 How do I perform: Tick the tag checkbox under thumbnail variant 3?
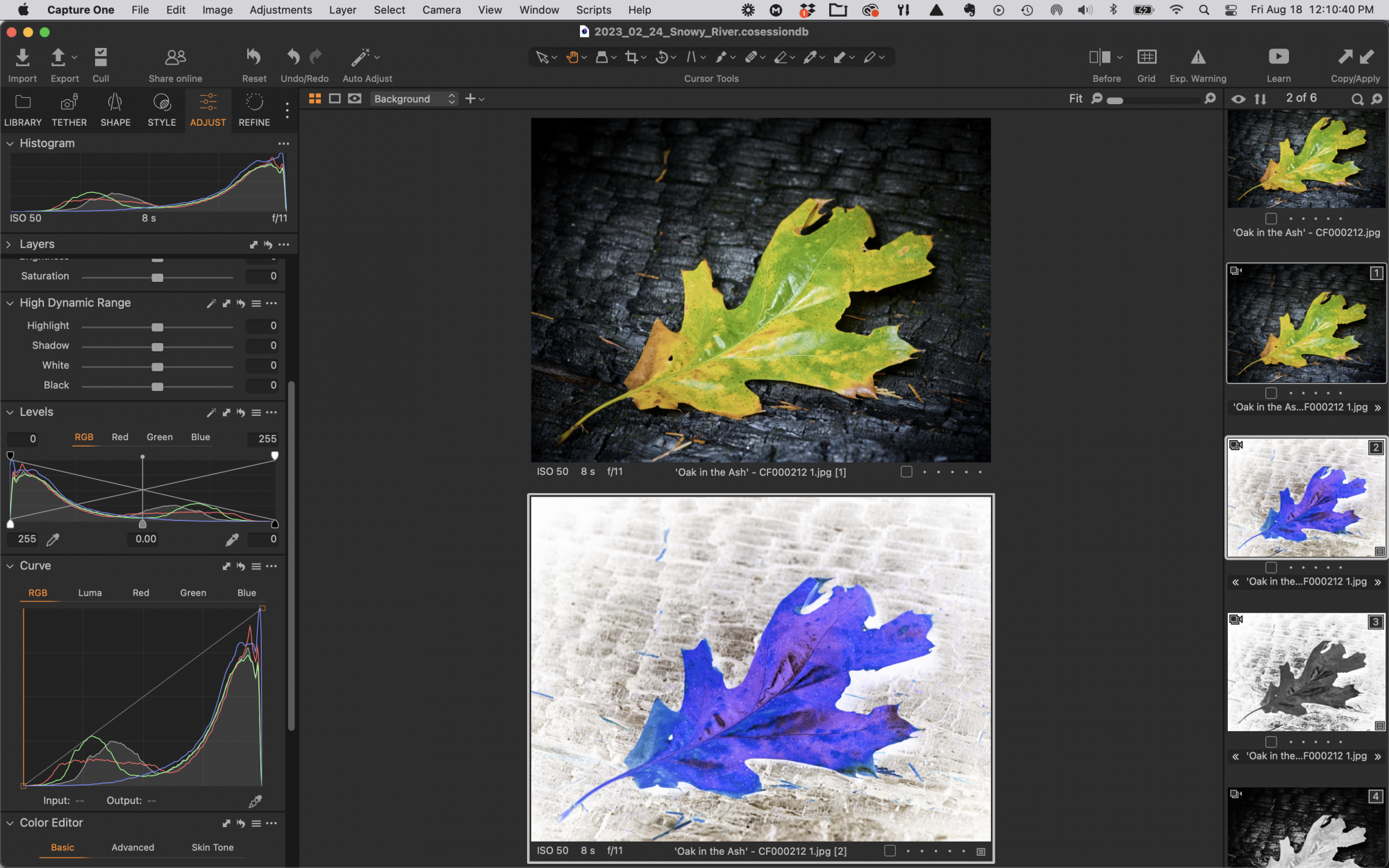1271,741
